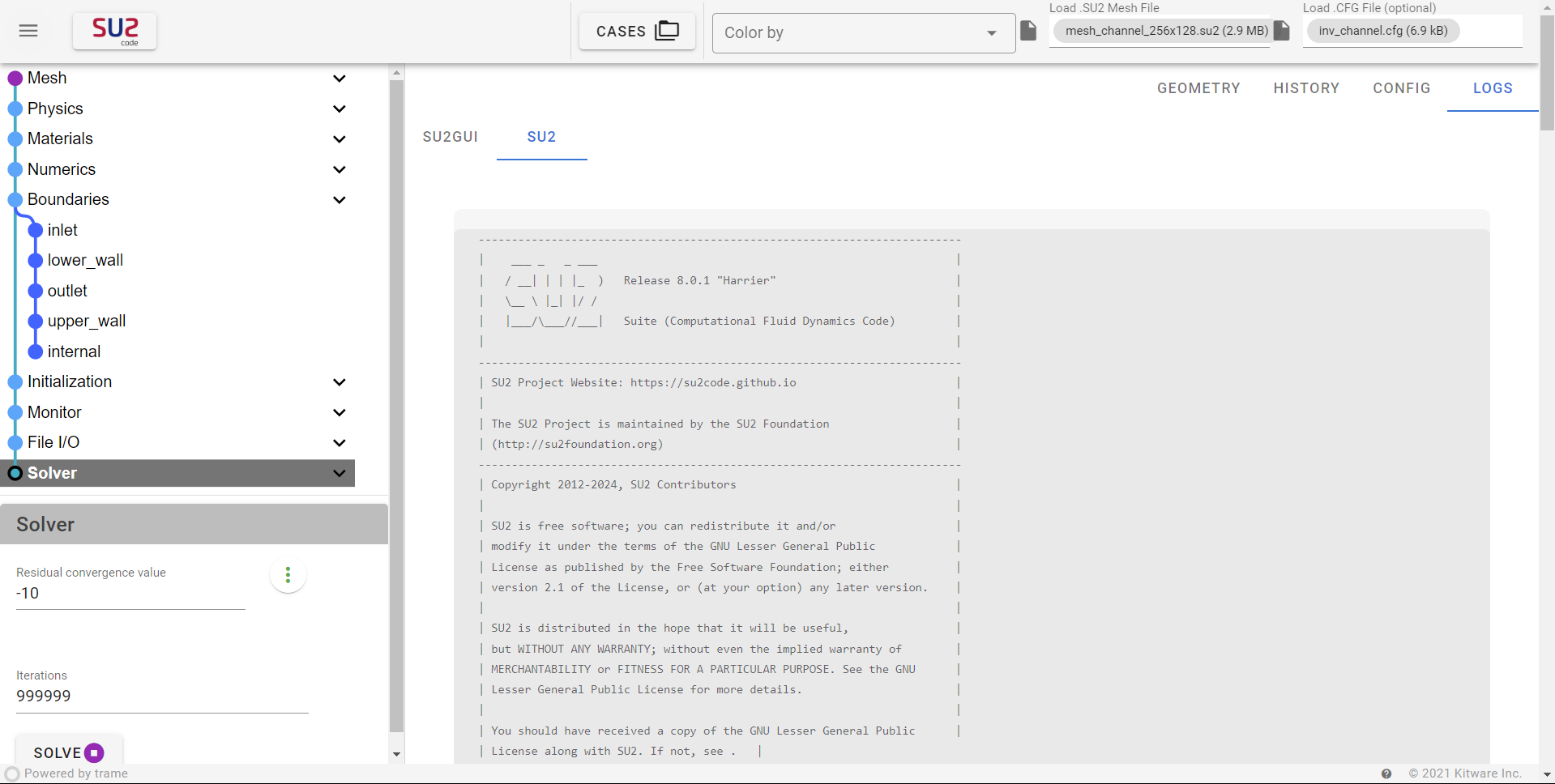Switch to the HISTORY tab
The height and width of the screenshot is (784, 1555).
pos(1306,88)
